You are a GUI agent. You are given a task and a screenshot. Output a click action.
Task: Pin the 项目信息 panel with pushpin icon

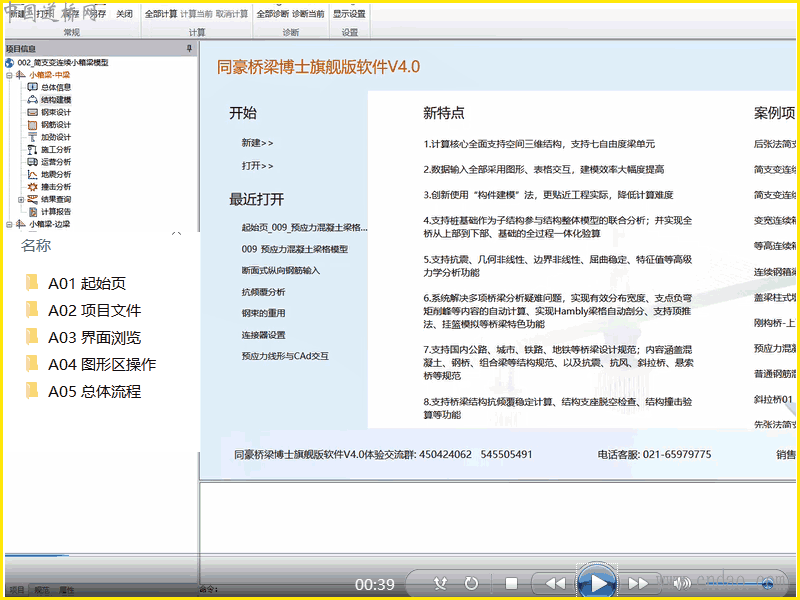(189, 48)
